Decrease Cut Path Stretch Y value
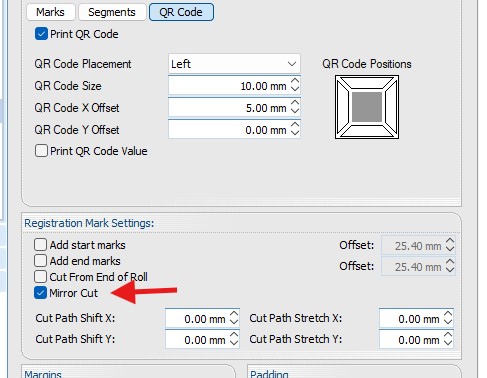This screenshot has width=487, height=378. [448, 344]
